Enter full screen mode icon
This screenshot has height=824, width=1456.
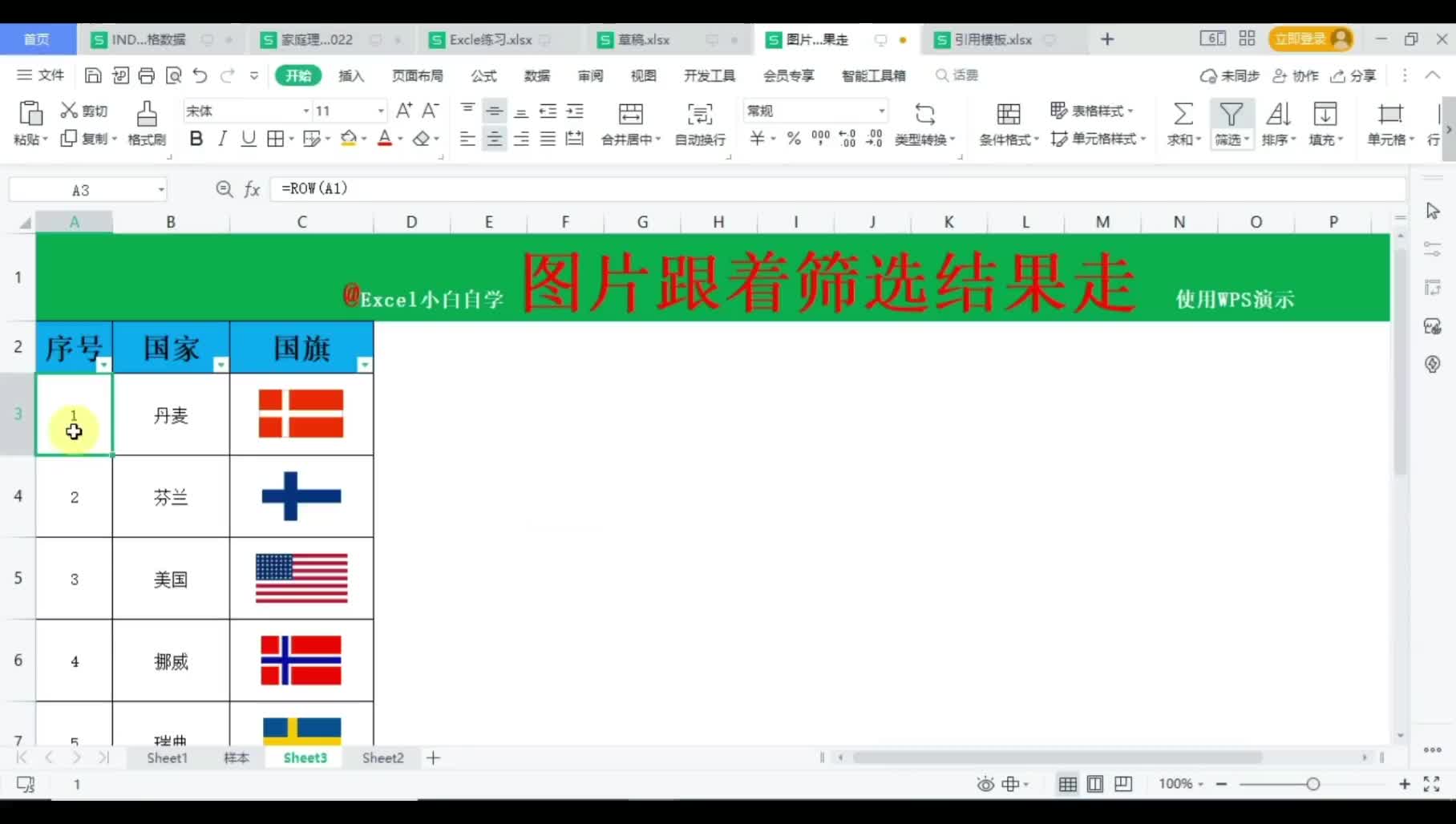point(1431,784)
